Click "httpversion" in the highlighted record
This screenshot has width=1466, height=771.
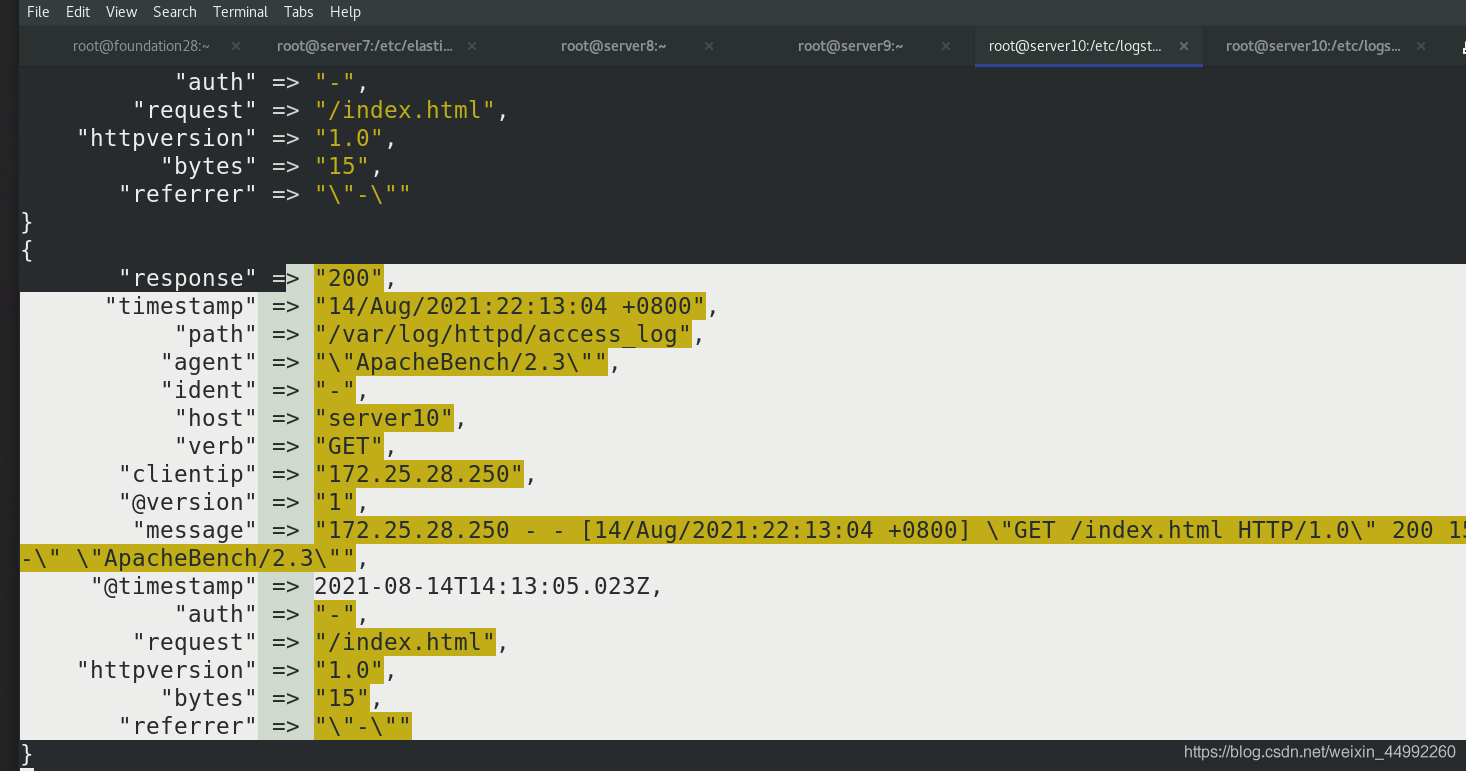[x=167, y=670]
